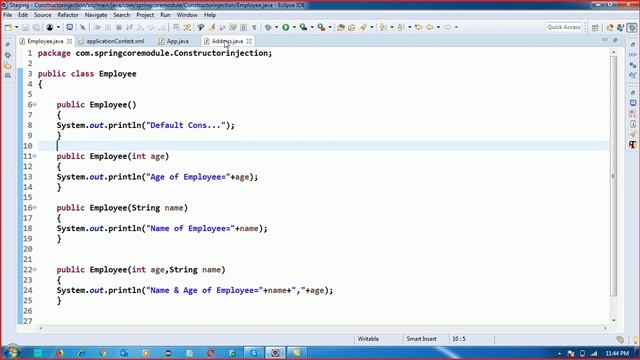Click the Minimize editor area icon

click(604, 40)
